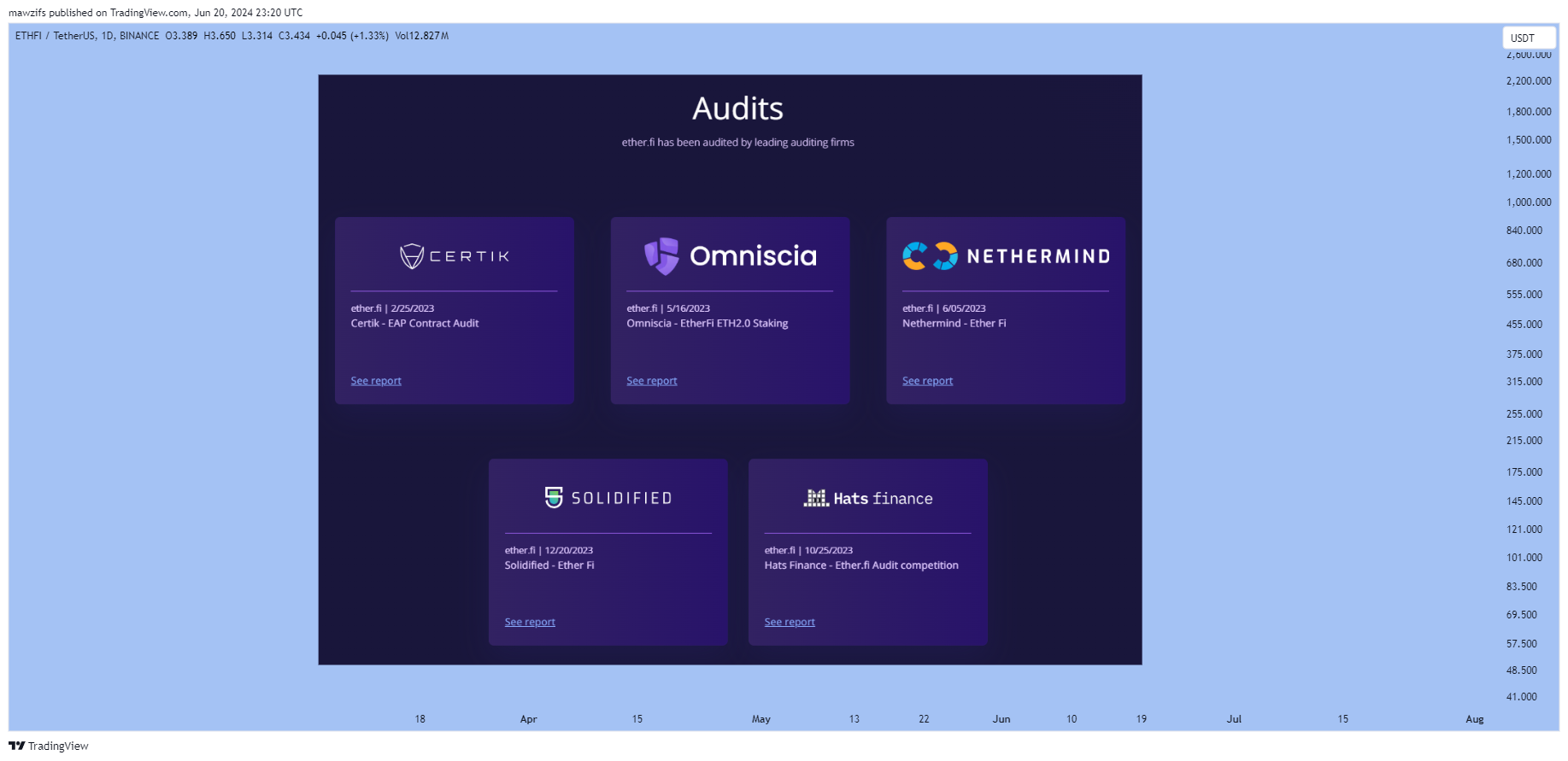Open the Nethermind See report link

[927, 381]
